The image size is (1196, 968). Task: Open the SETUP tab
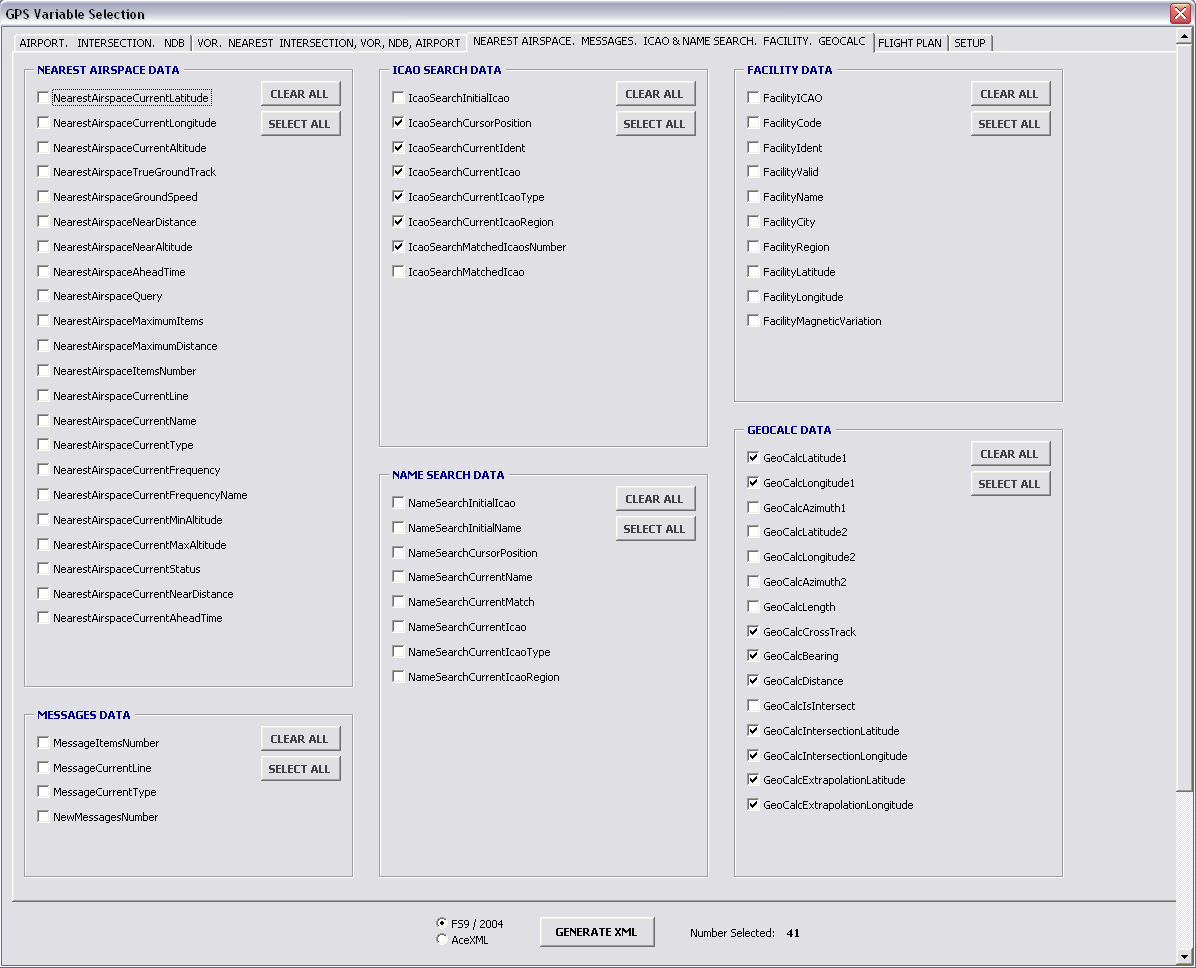point(969,43)
